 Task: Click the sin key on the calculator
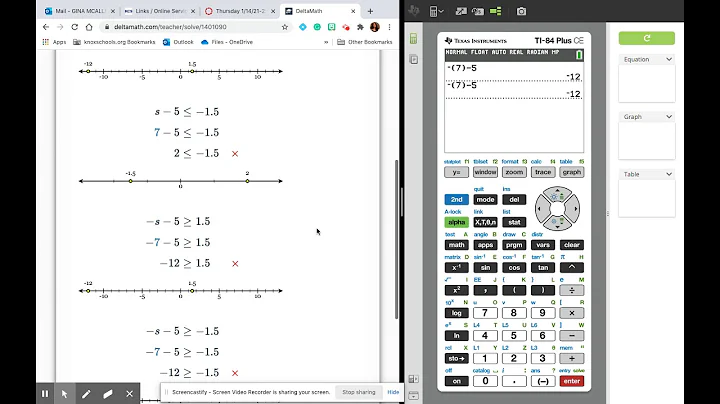485,268
